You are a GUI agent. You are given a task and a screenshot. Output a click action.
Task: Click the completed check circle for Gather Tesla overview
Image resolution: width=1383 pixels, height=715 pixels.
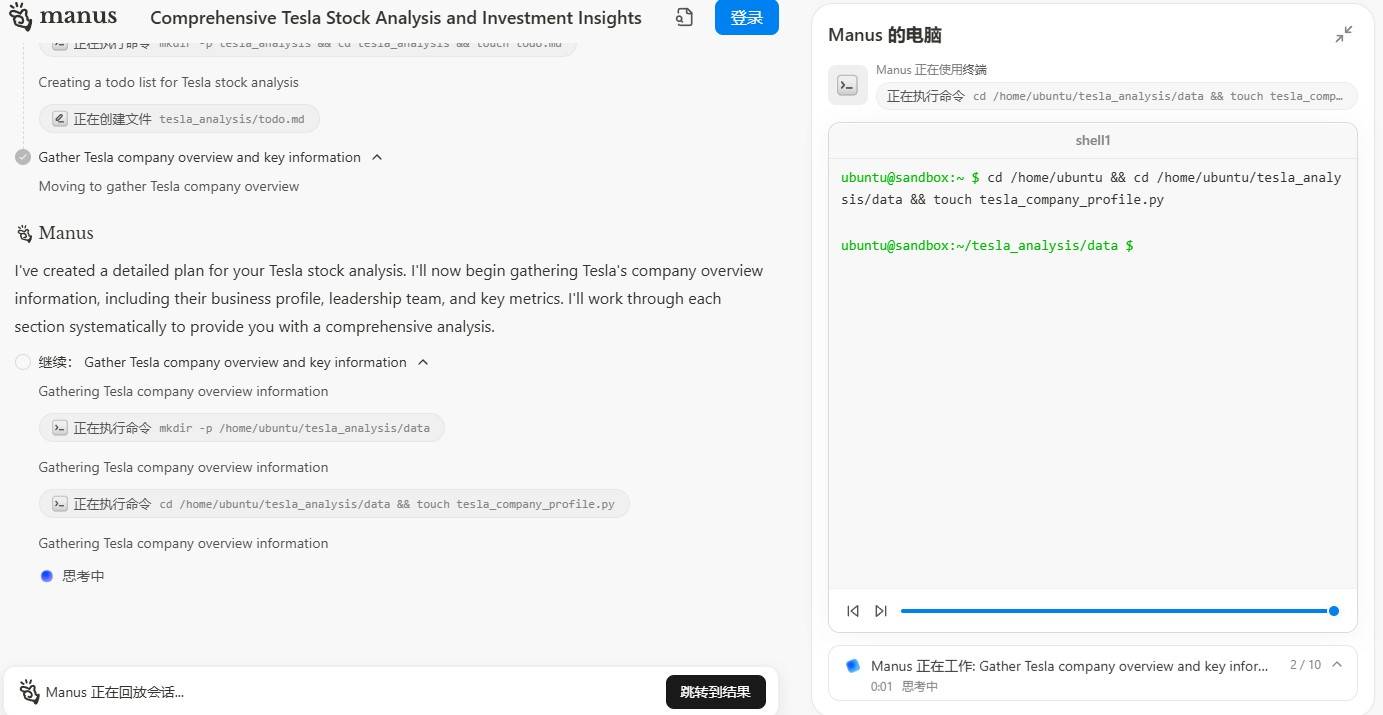(x=23, y=157)
